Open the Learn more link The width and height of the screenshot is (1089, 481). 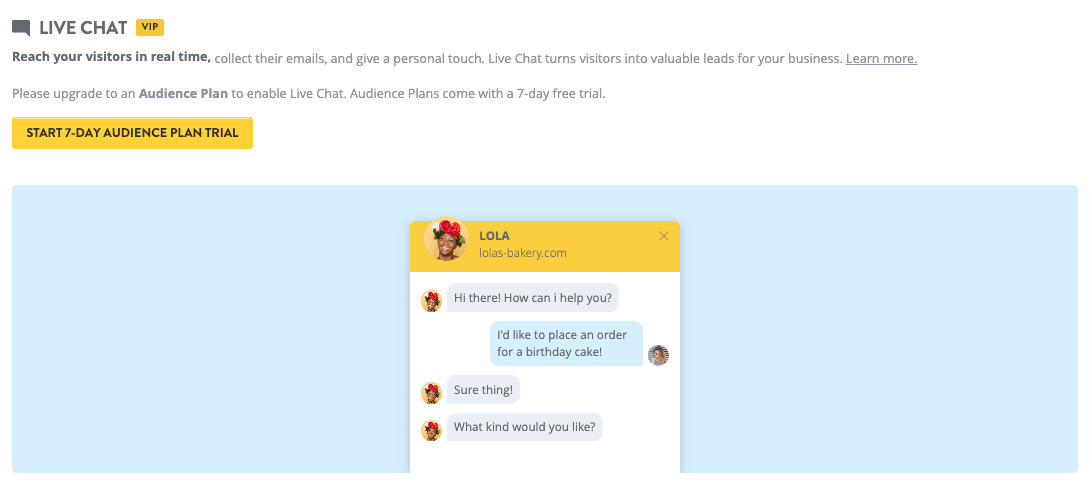[881, 59]
